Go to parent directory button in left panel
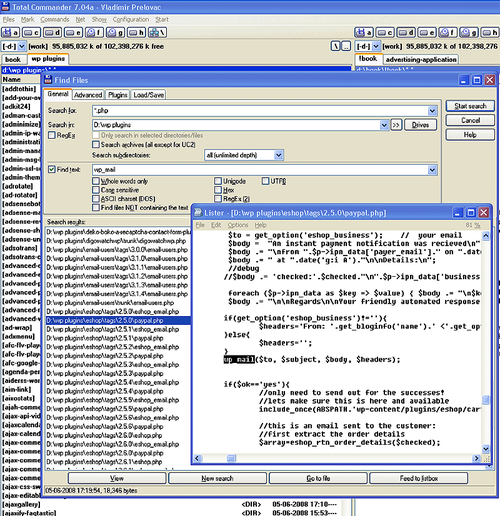 click(x=346, y=46)
